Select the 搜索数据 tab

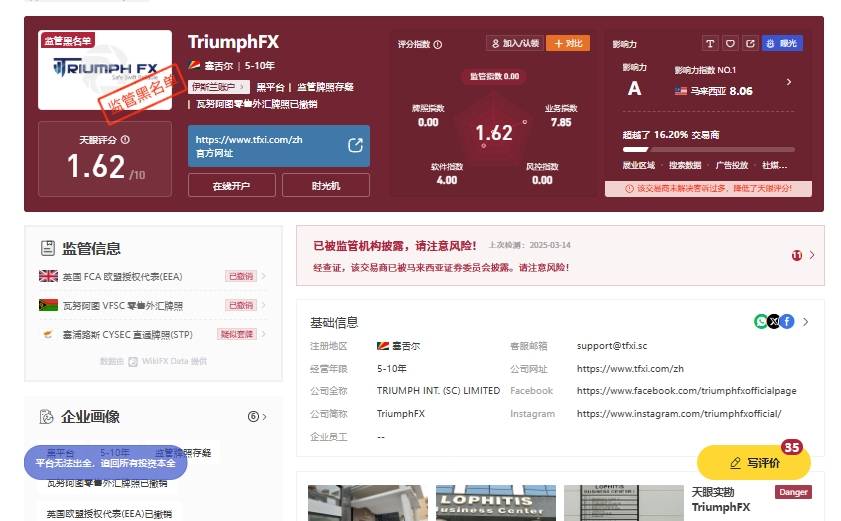click(685, 165)
